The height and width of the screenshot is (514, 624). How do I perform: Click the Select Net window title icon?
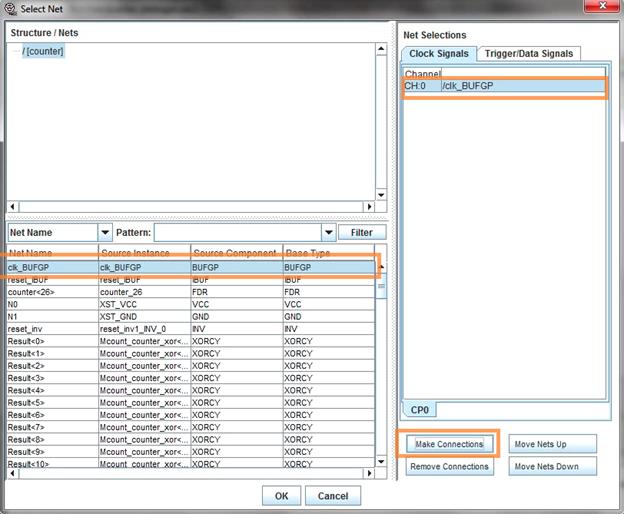pyautogui.click(x=10, y=9)
